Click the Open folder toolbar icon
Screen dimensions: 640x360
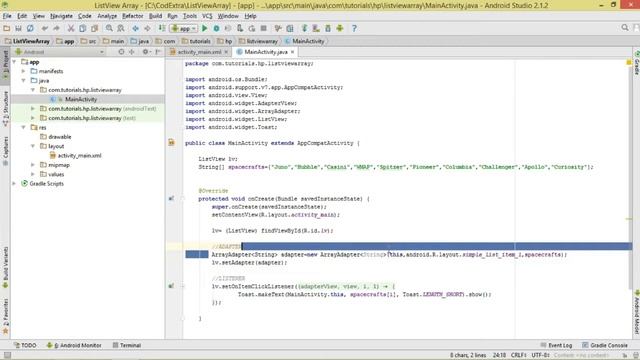pos(7,28)
